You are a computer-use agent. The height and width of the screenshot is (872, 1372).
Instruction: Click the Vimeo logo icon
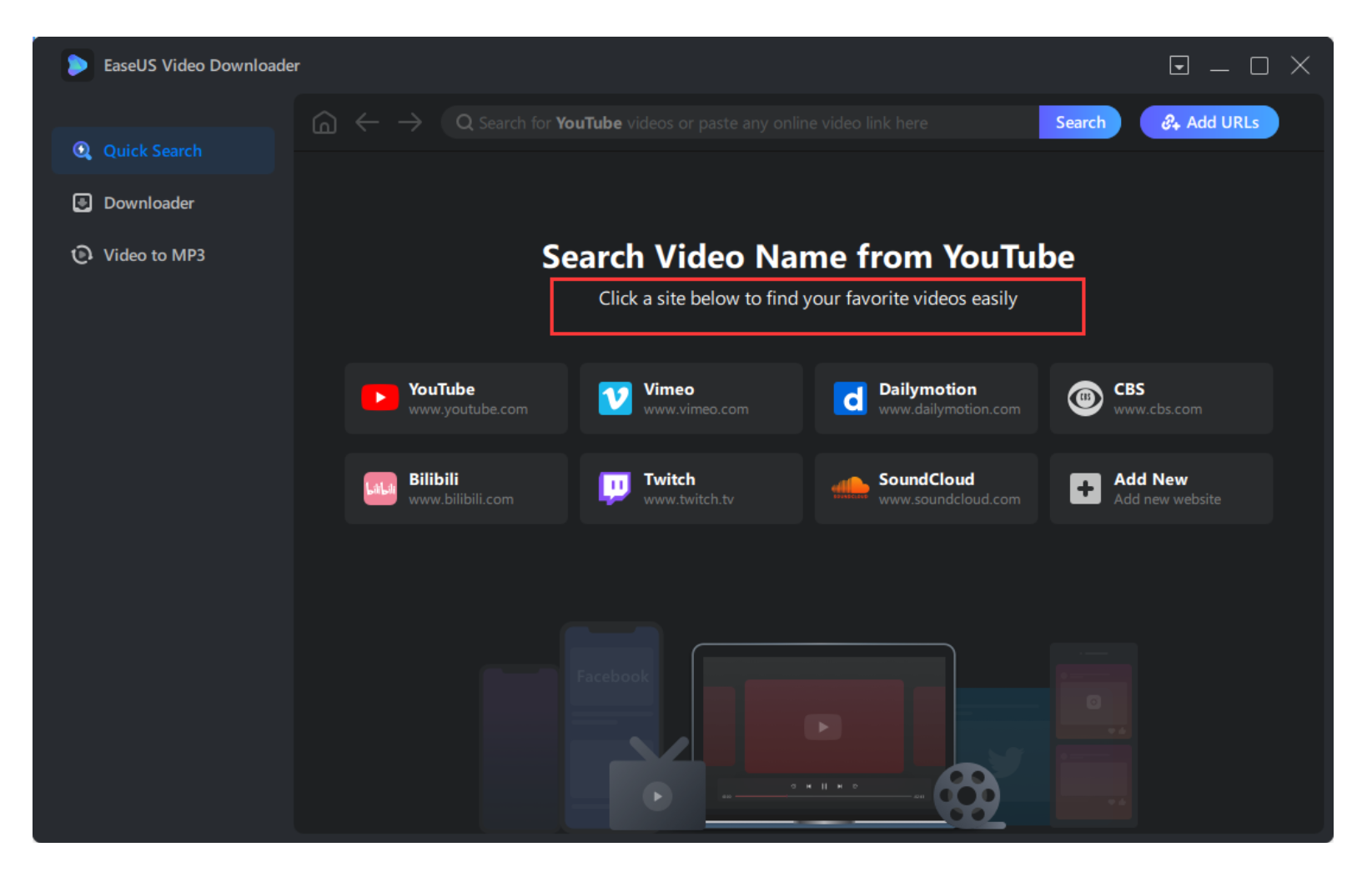pyautogui.click(x=615, y=398)
